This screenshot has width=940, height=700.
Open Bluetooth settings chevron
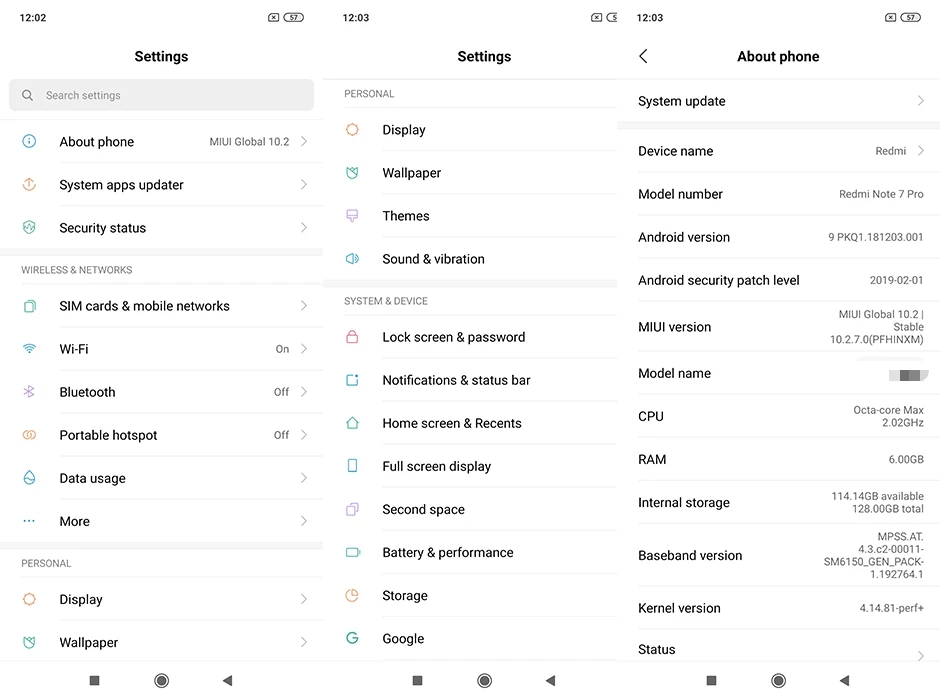tap(304, 392)
